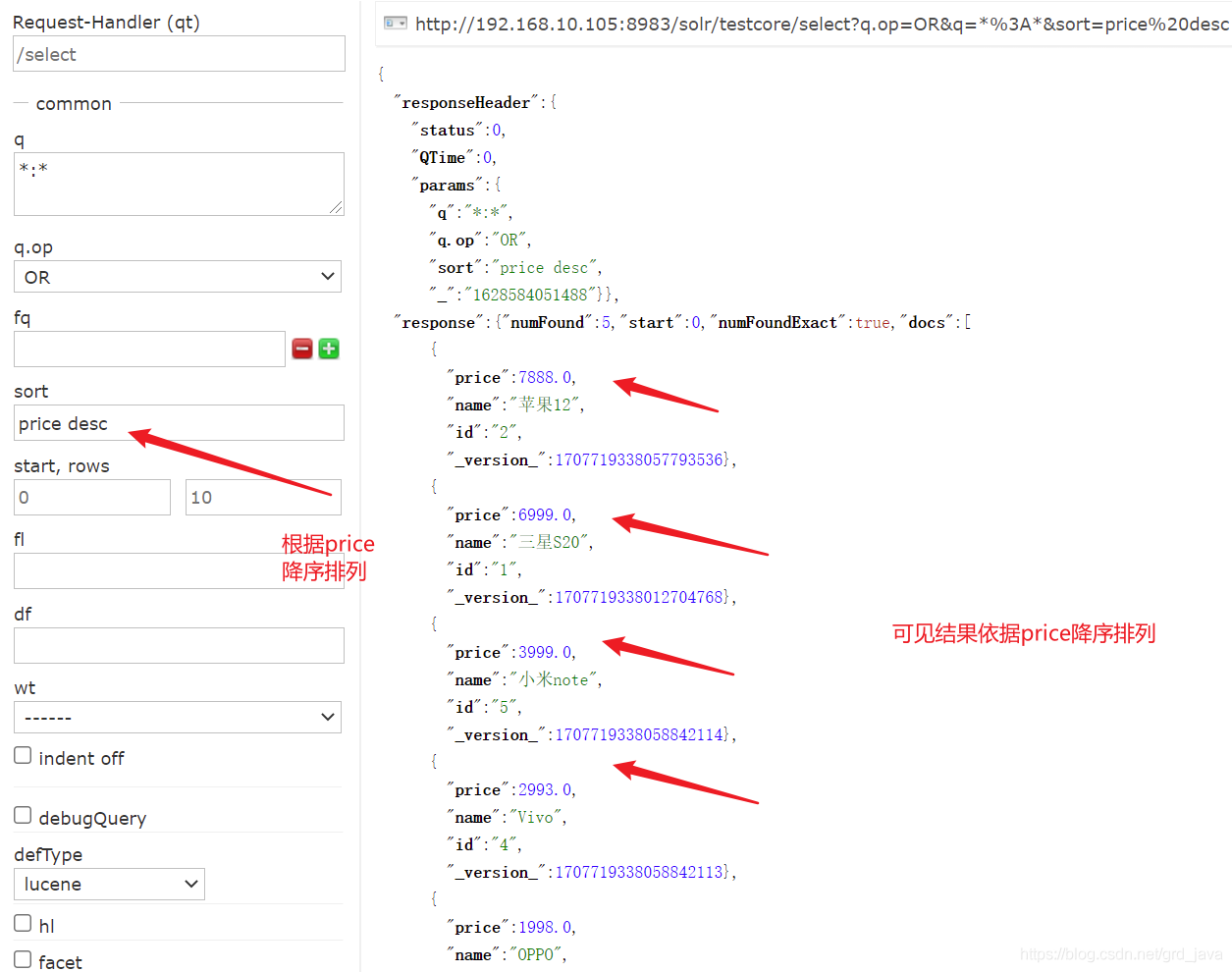Click the _version_ value 1707719338012704768
Image resolution: width=1232 pixels, height=972 pixels.
coord(639,598)
